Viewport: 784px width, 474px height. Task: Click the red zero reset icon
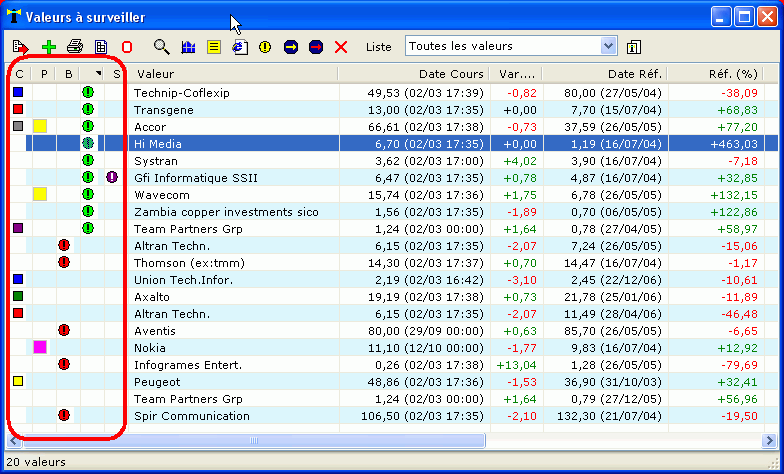pyautogui.click(x=127, y=47)
